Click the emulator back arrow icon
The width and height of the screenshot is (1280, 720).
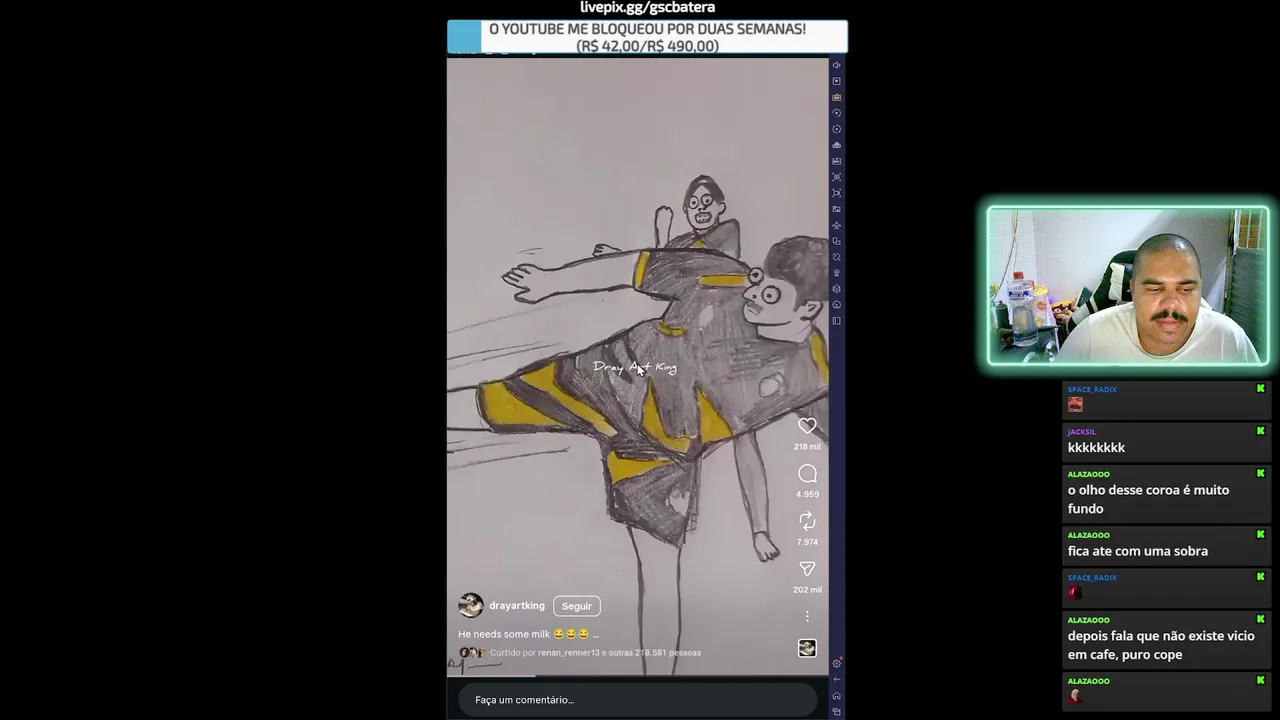point(836,680)
